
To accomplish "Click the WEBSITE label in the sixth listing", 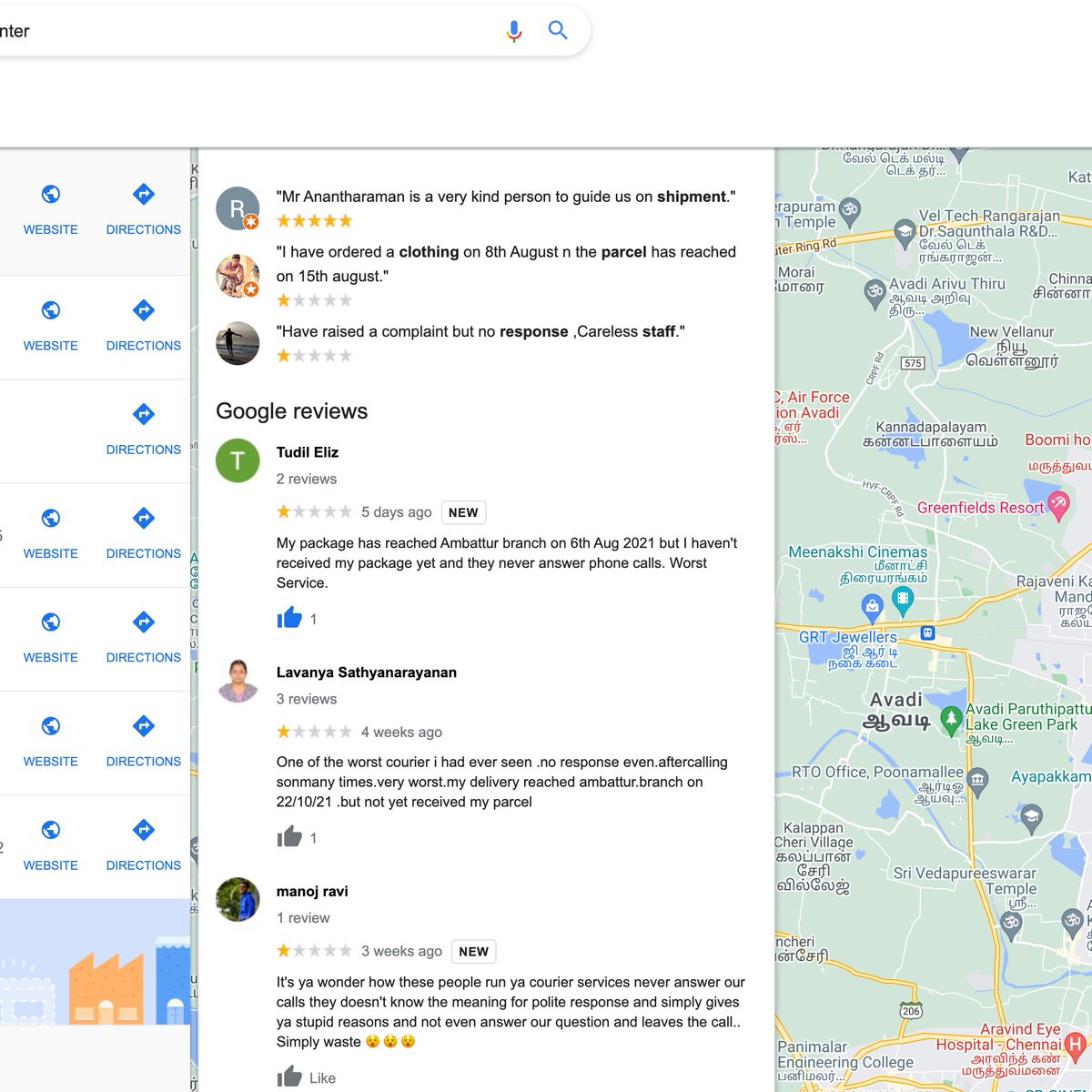I will click(x=51, y=761).
